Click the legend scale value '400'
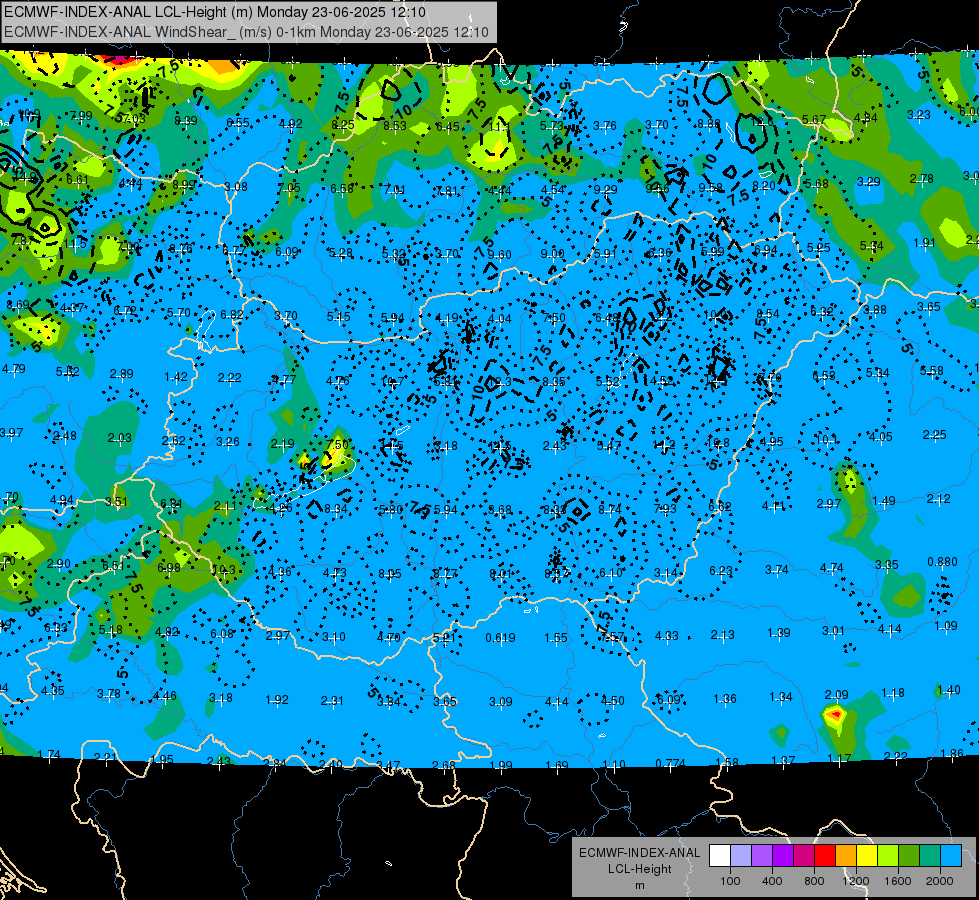Image resolution: width=979 pixels, height=900 pixels. (x=772, y=881)
